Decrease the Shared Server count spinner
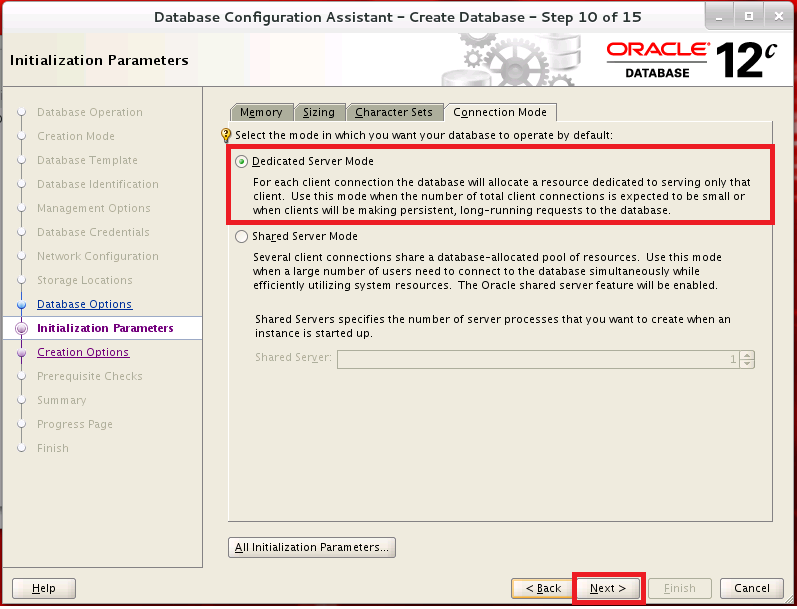This screenshot has width=797, height=609. click(x=748, y=363)
